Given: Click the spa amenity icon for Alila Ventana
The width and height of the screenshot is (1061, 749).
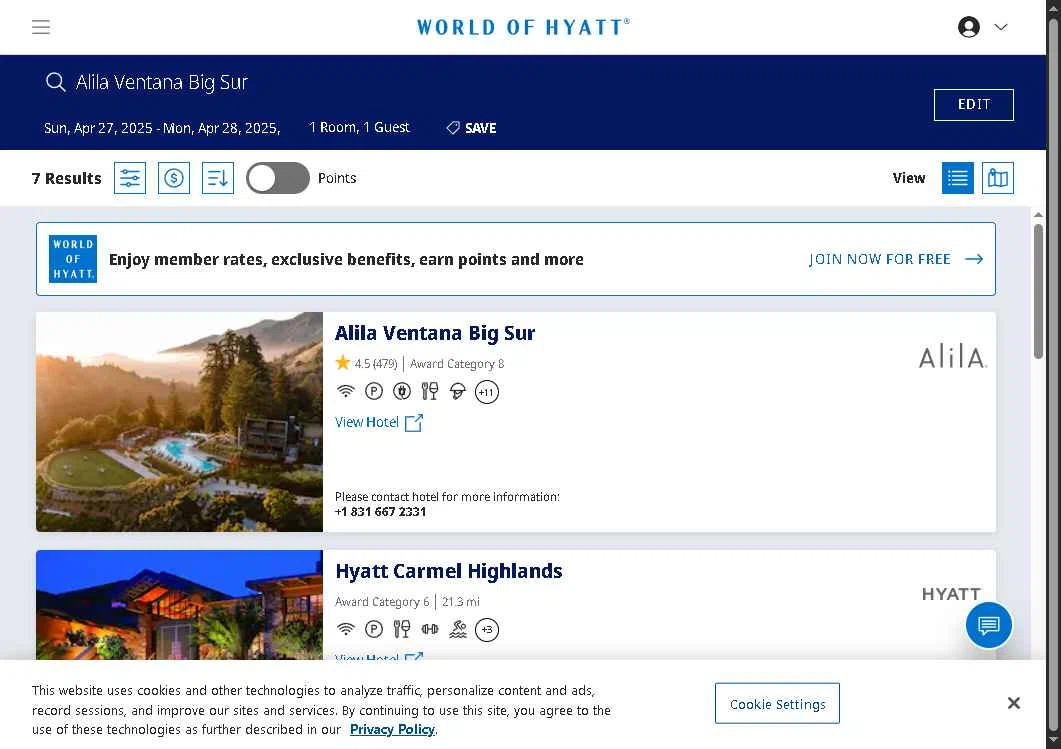Looking at the screenshot, I should (x=458, y=391).
